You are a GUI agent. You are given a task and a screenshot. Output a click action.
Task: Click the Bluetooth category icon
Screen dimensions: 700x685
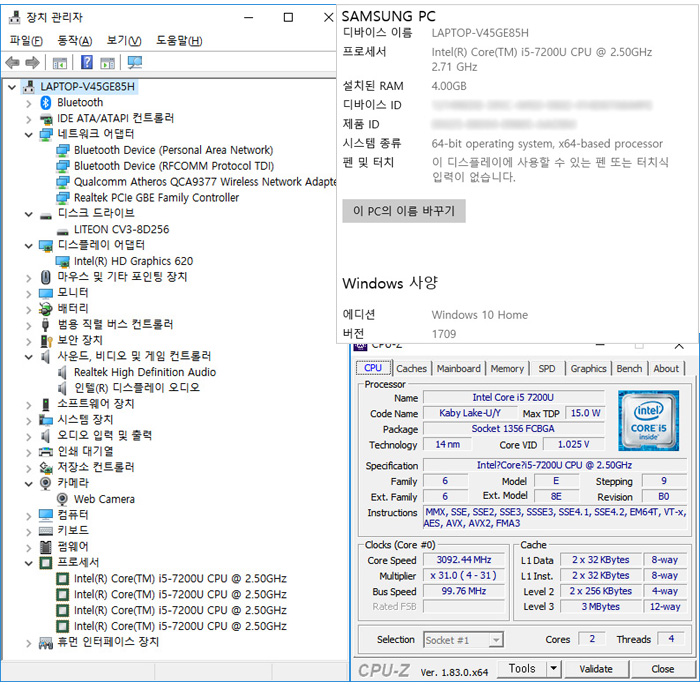[46, 103]
